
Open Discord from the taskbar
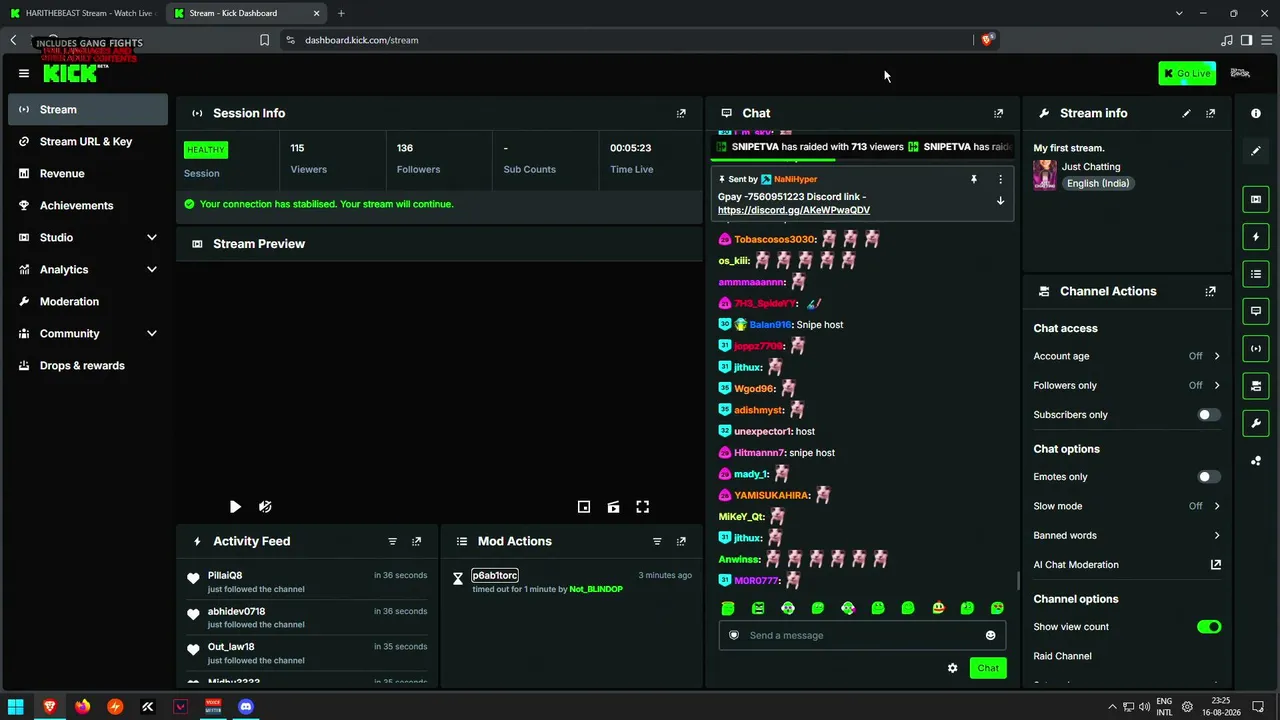(246, 706)
